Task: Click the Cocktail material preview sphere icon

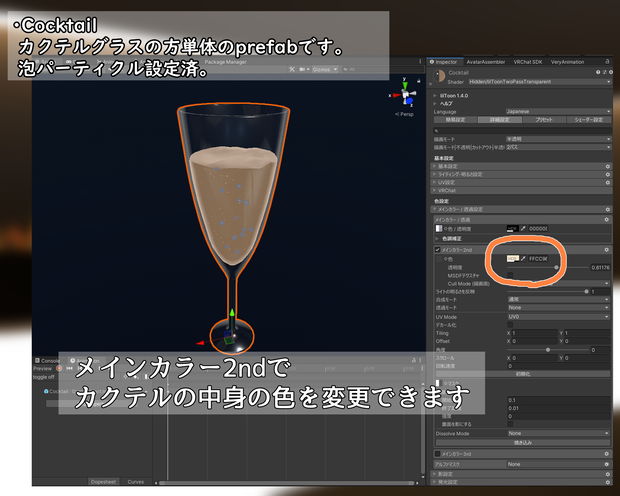Action: pos(439,76)
